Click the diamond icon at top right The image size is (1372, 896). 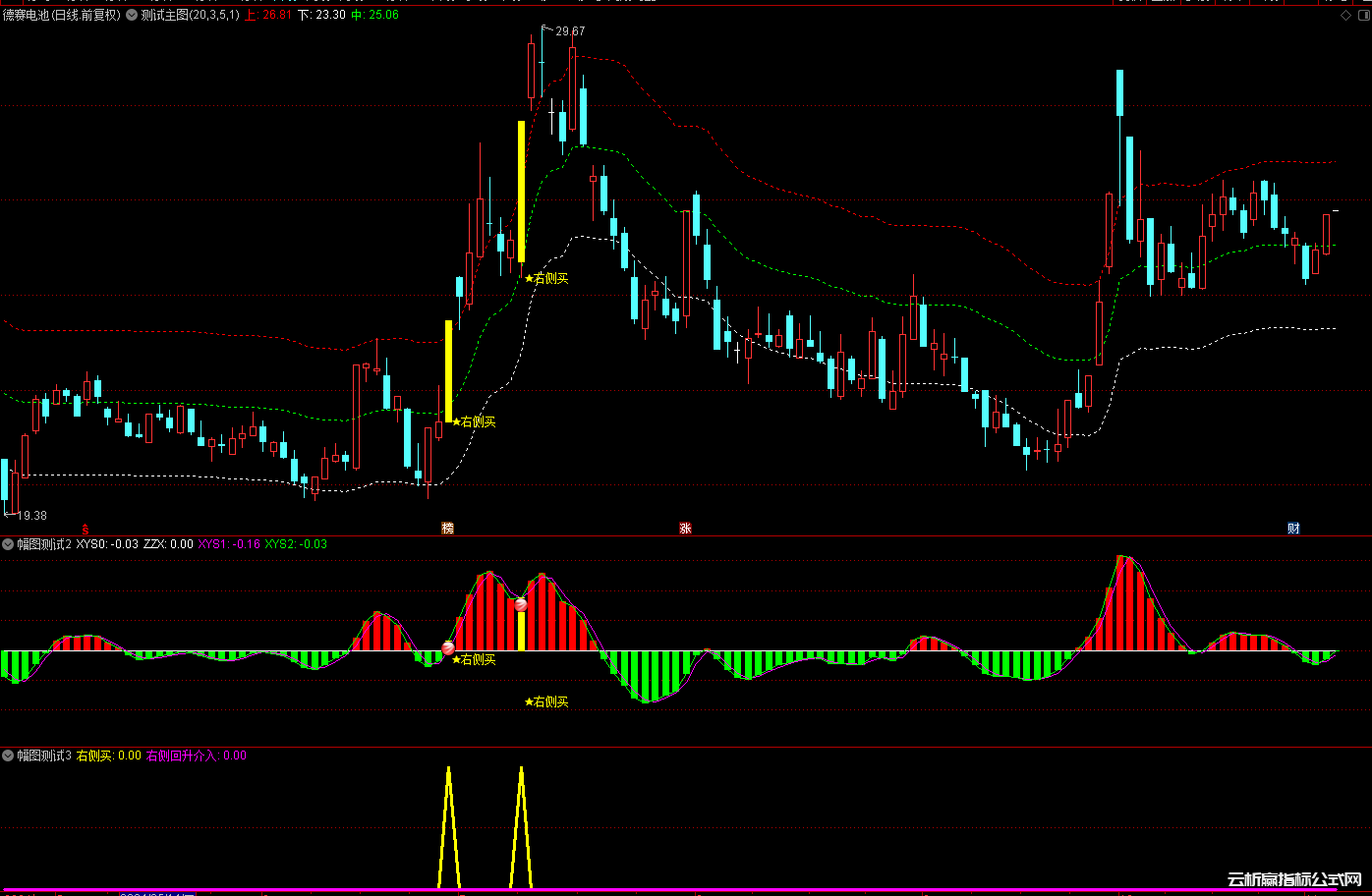point(1345,16)
